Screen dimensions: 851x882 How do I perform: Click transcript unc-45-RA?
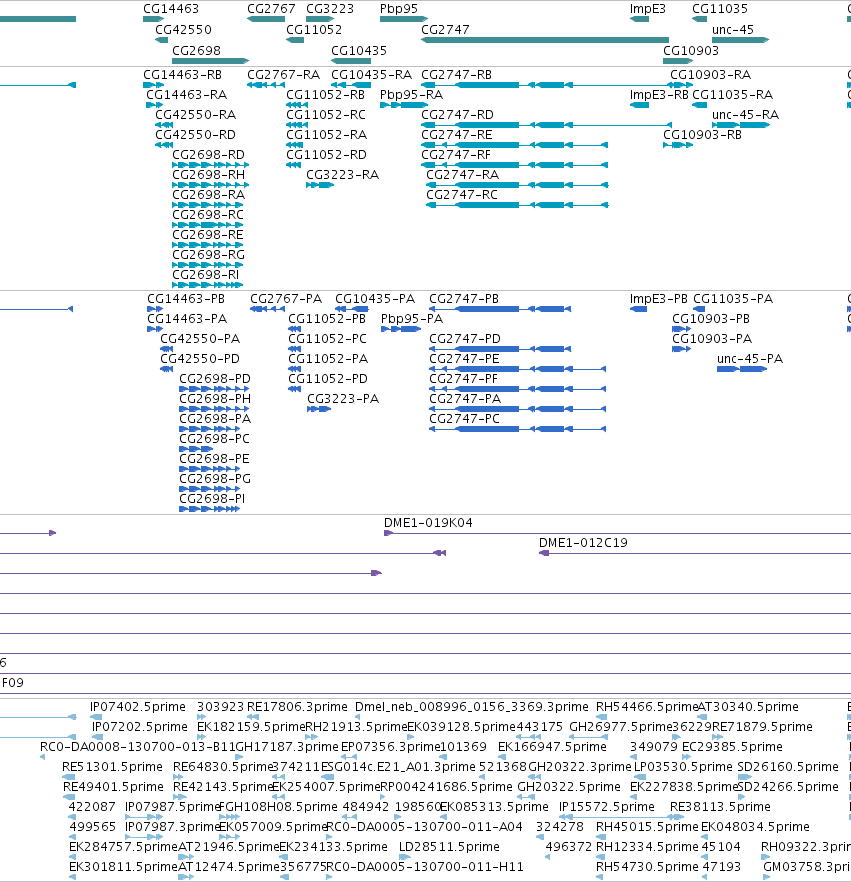(x=745, y=115)
